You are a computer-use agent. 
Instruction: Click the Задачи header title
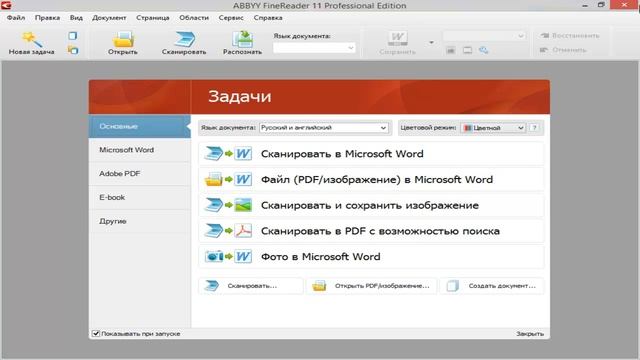click(240, 96)
